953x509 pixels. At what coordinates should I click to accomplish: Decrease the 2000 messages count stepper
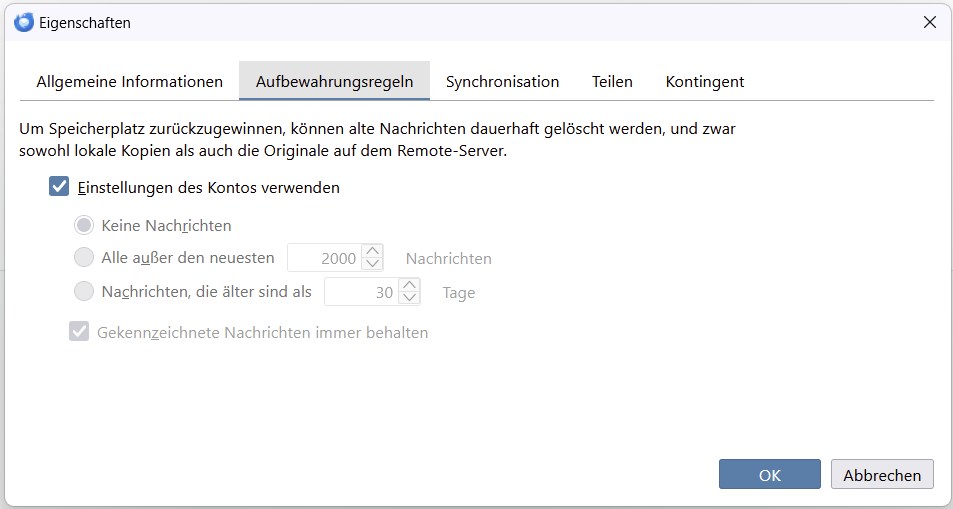coord(372,265)
